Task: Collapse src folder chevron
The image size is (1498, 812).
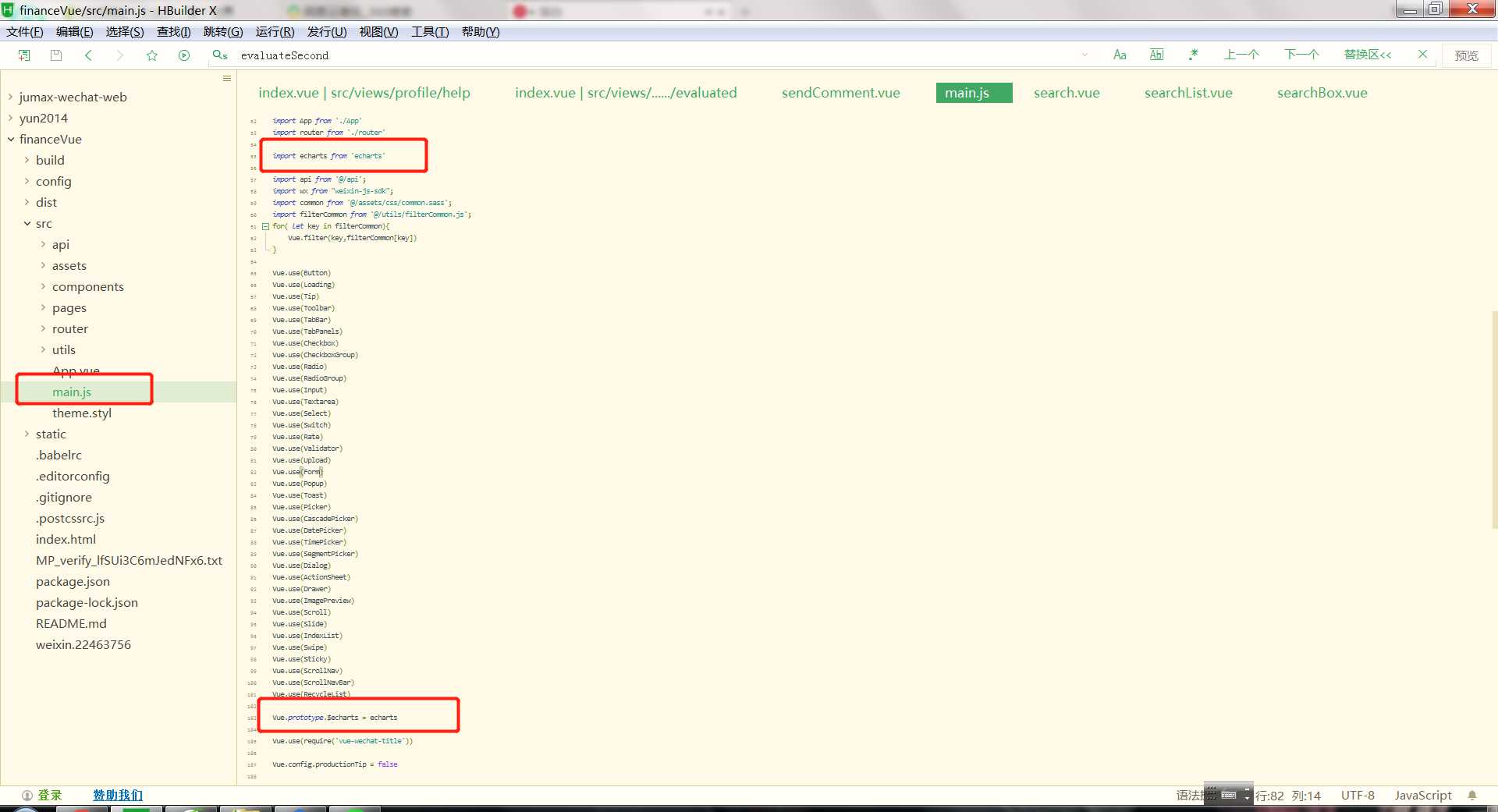Action: pyautogui.click(x=27, y=223)
